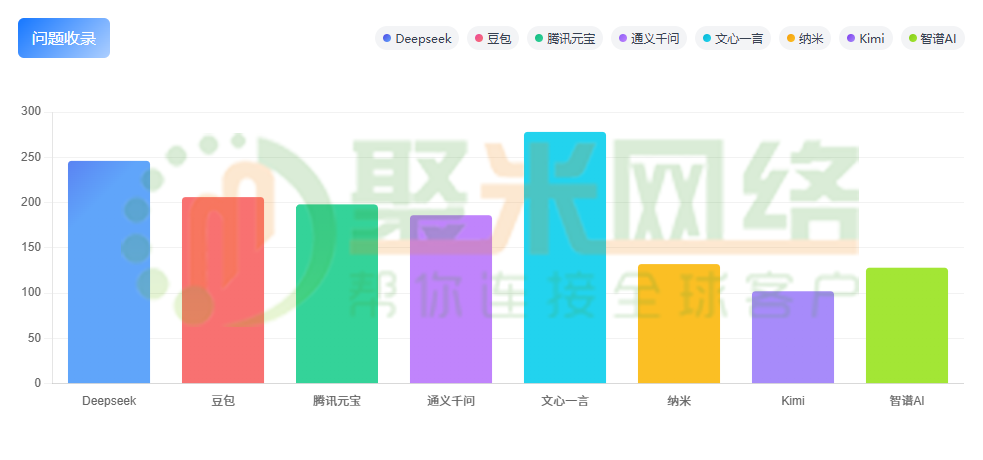
Task: Select the lime 智谱AI bar
Action: (x=907, y=325)
